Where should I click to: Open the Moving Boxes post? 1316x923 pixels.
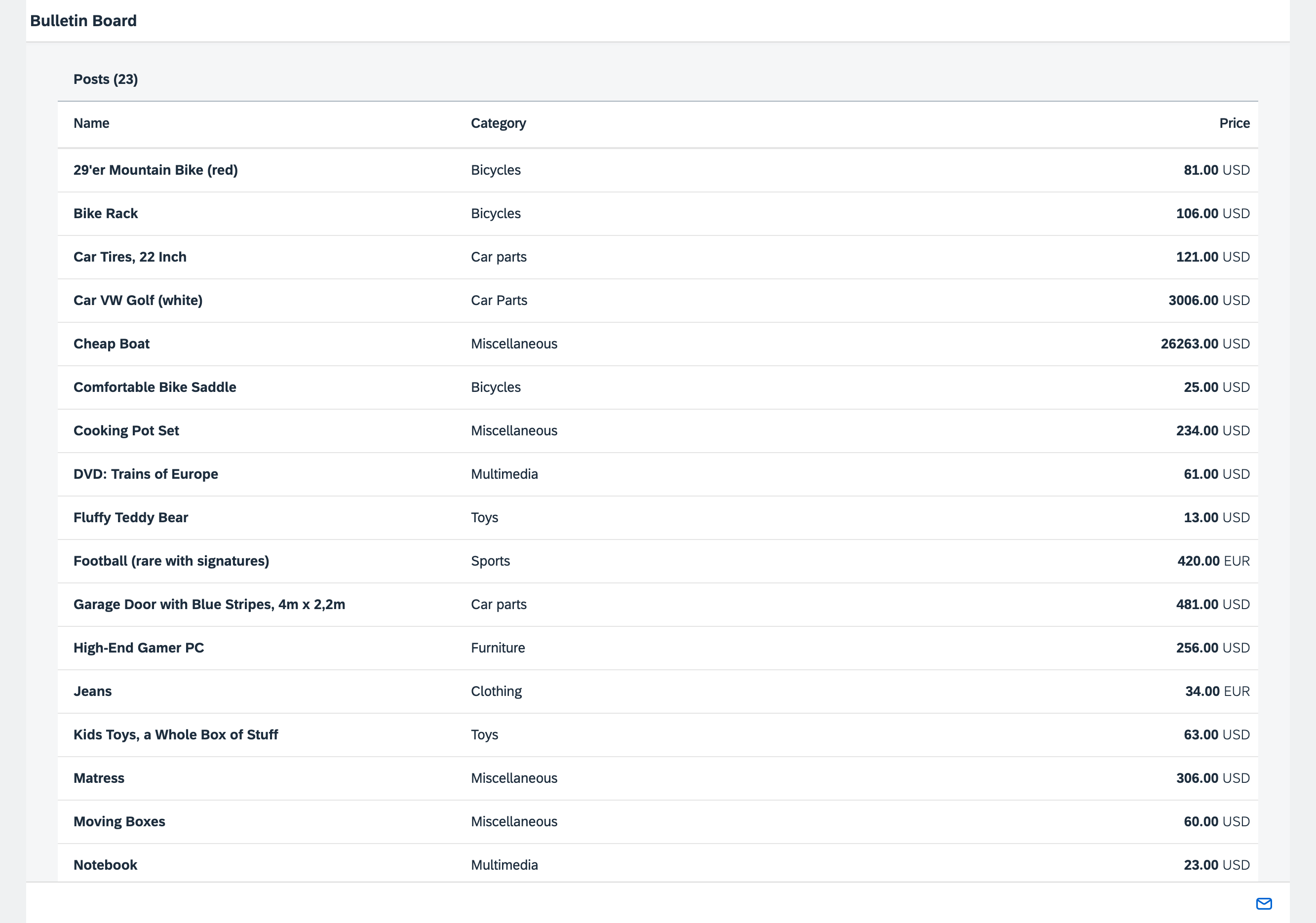(x=658, y=821)
